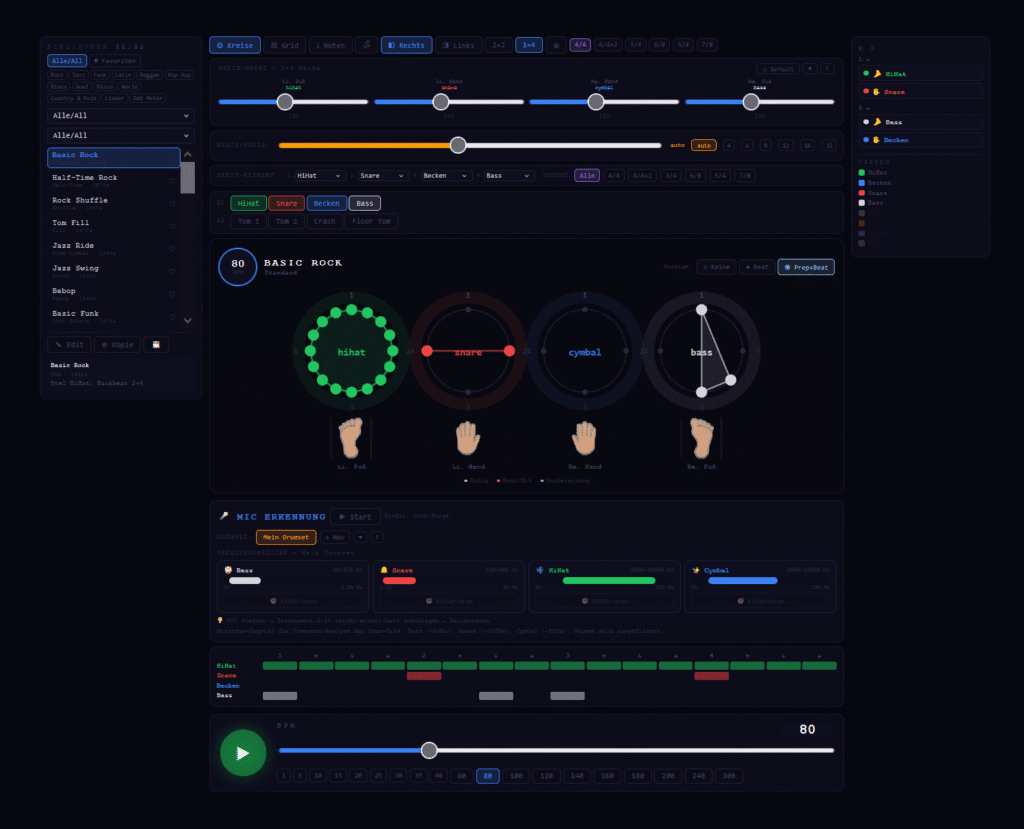Start the mic recognition

[x=355, y=517]
